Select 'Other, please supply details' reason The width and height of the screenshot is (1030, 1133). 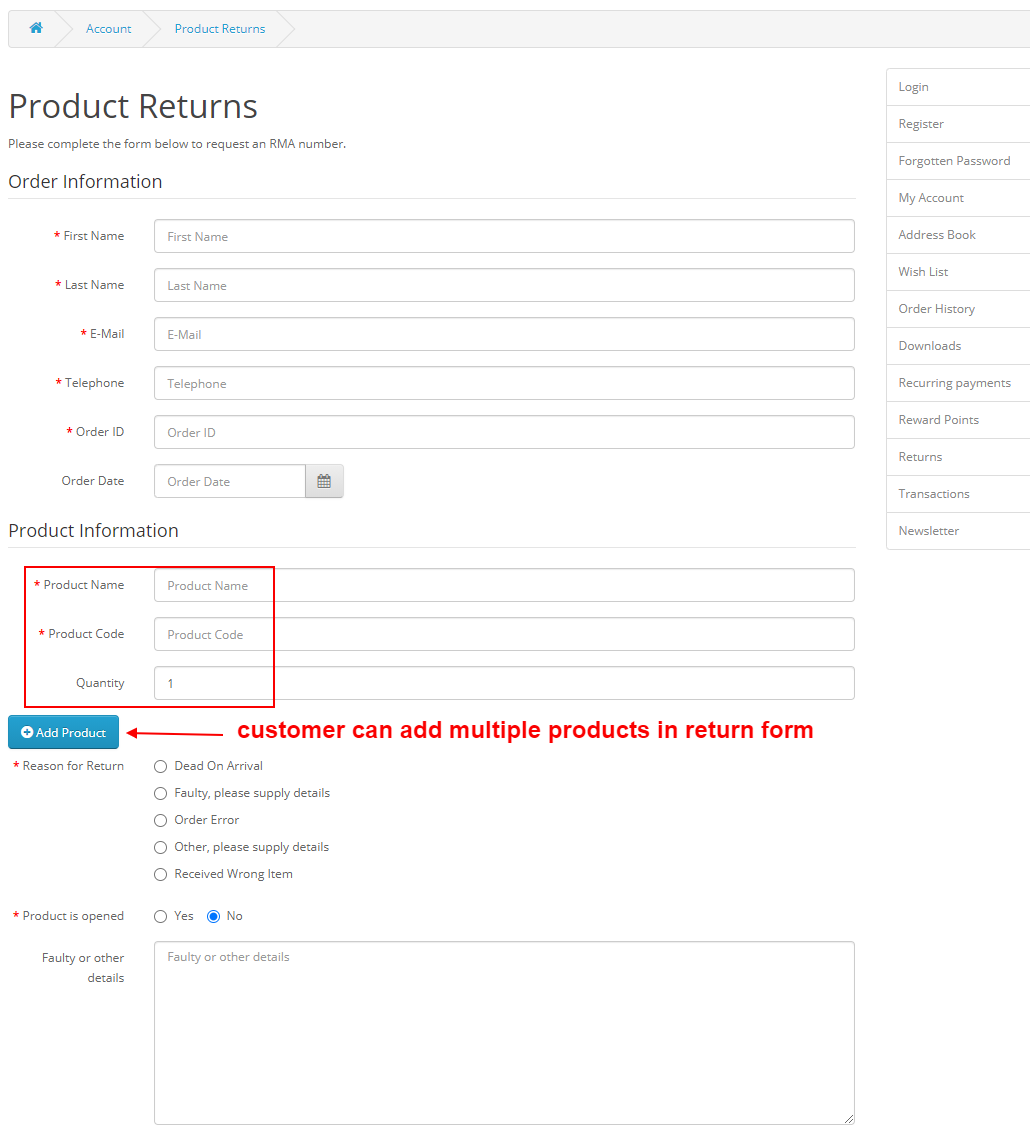tap(160, 847)
